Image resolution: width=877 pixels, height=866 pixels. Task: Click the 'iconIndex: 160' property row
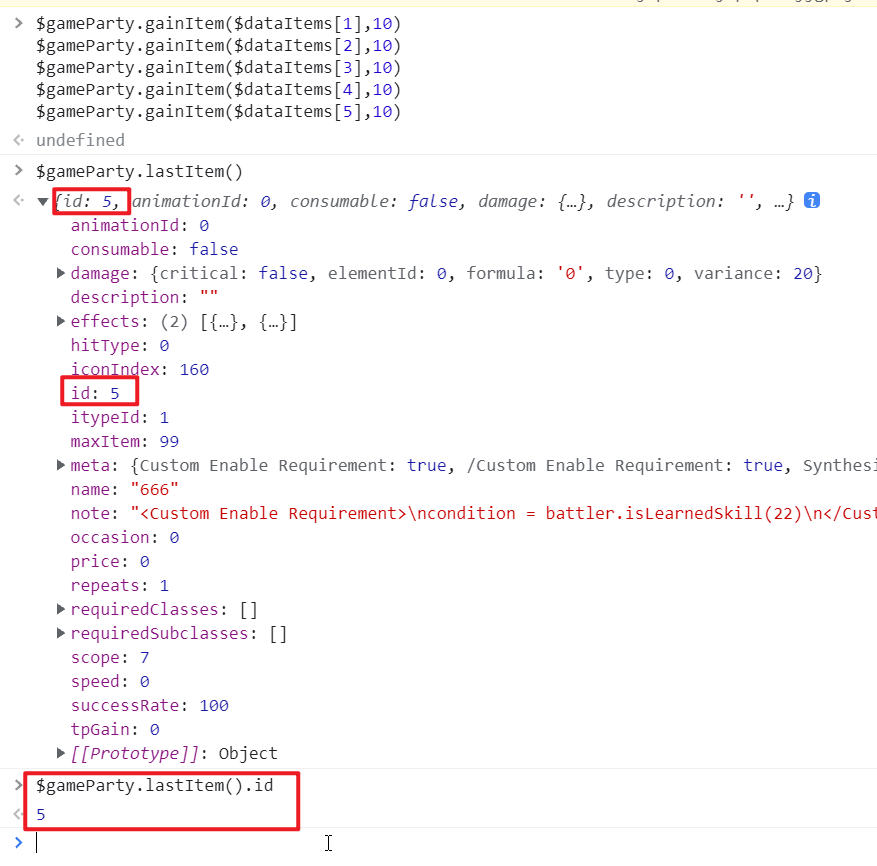click(x=140, y=369)
